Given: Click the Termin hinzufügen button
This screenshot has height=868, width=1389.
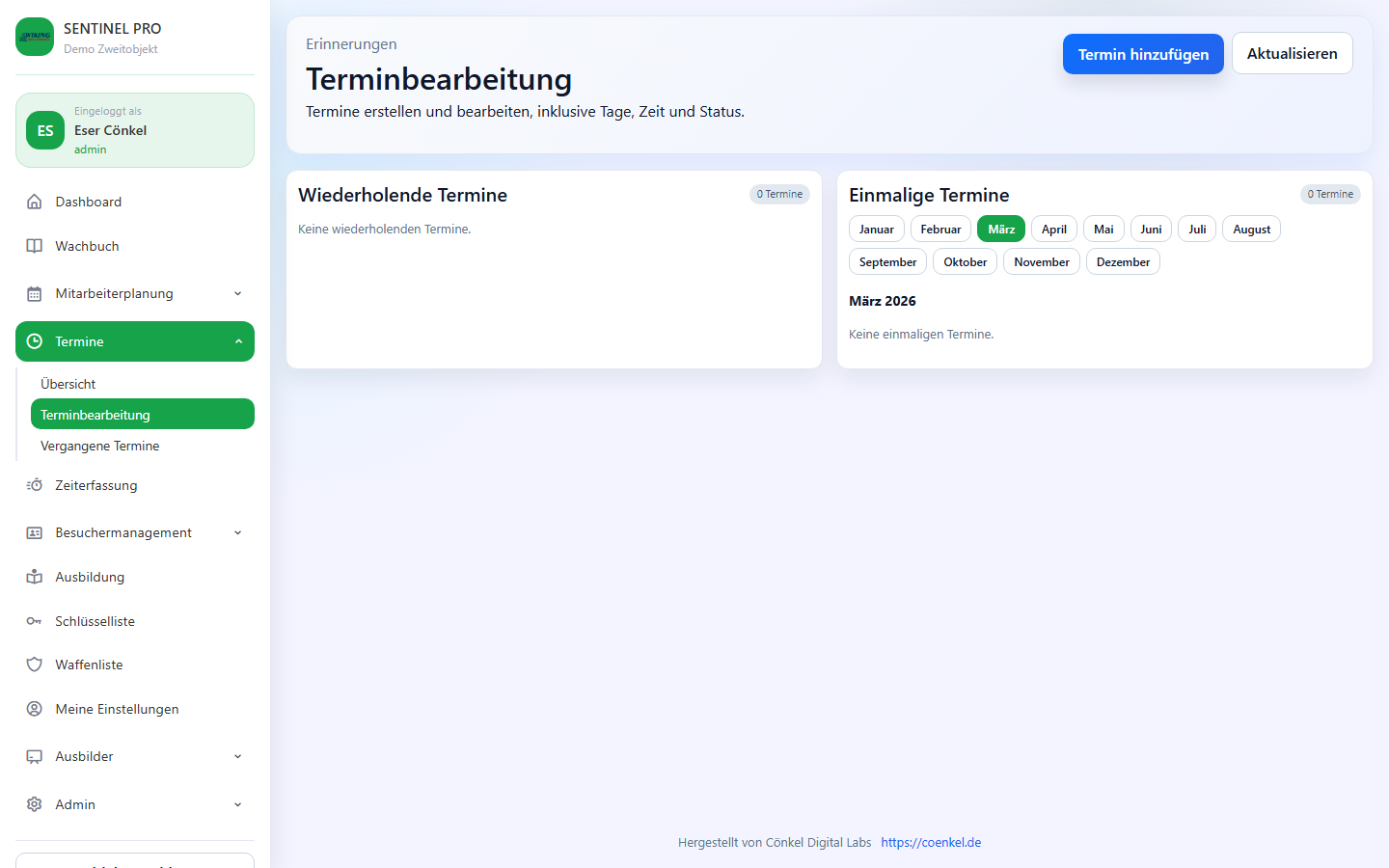Looking at the screenshot, I should [x=1143, y=53].
